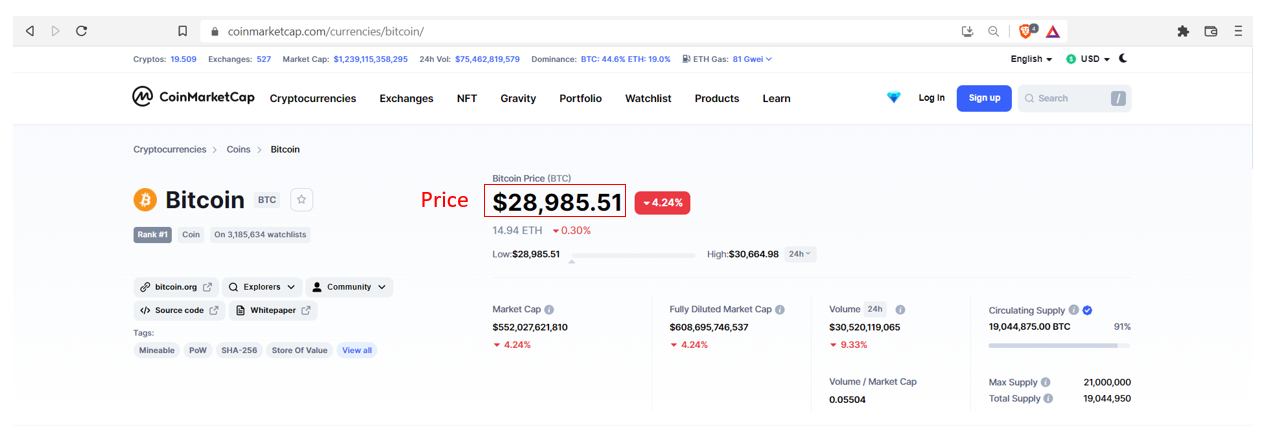Click the SHA-256 tag
Viewport: 1261px width, 433px height.
239,350
